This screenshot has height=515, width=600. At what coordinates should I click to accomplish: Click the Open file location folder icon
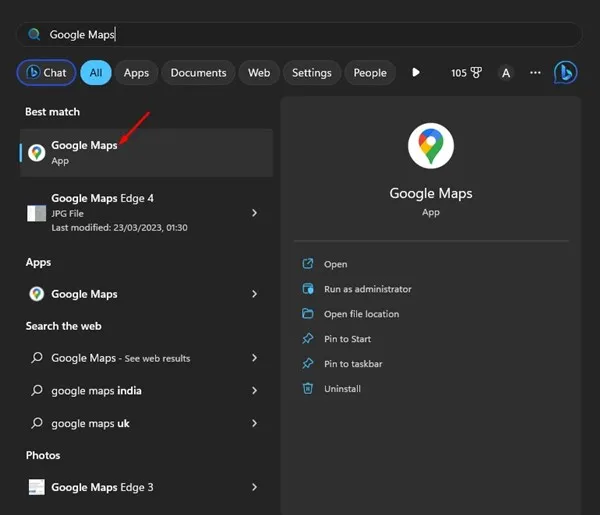pyautogui.click(x=308, y=313)
